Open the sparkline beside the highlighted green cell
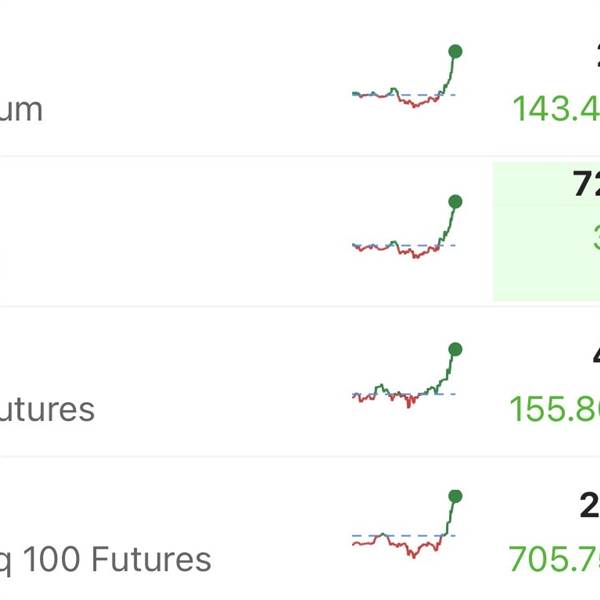Image resolution: width=600 pixels, height=600 pixels. point(405,232)
